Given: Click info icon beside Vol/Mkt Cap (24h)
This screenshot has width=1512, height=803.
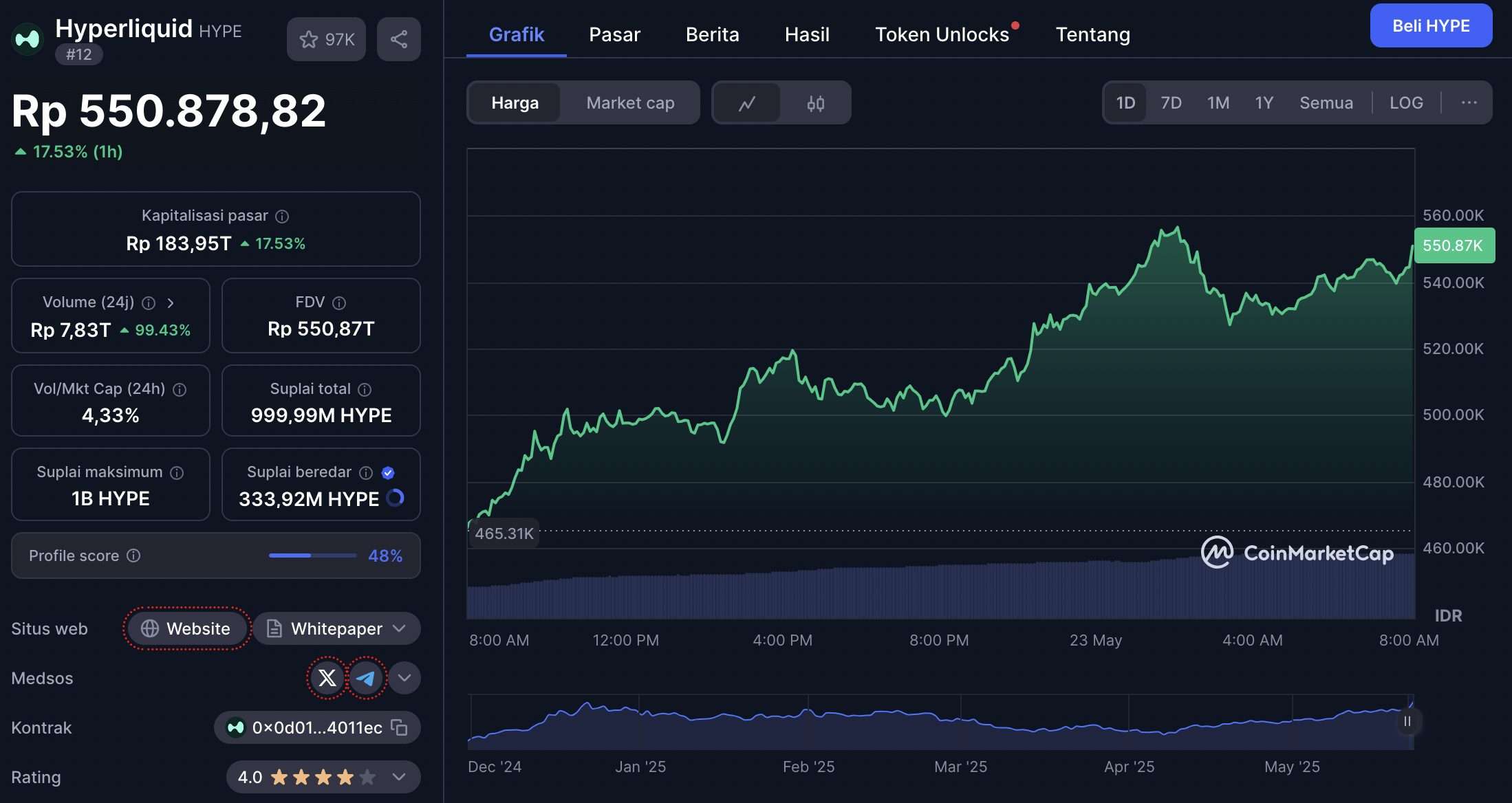Looking at the screenshot, I should pos(180,390).
